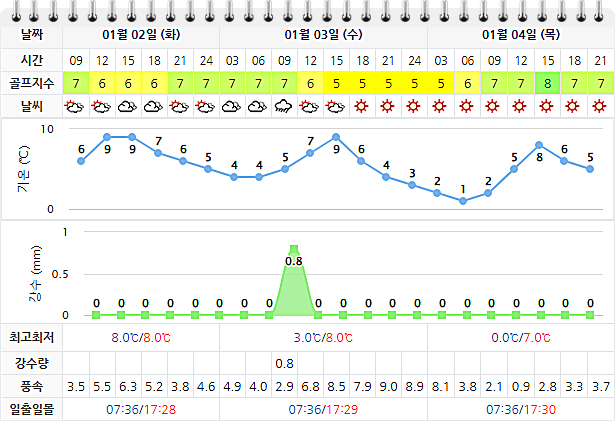The width and height of the screenshot is (615, 421).
Task: Select the cloudy icon for 01월 03일 06시
Action: tap(257, 106)
